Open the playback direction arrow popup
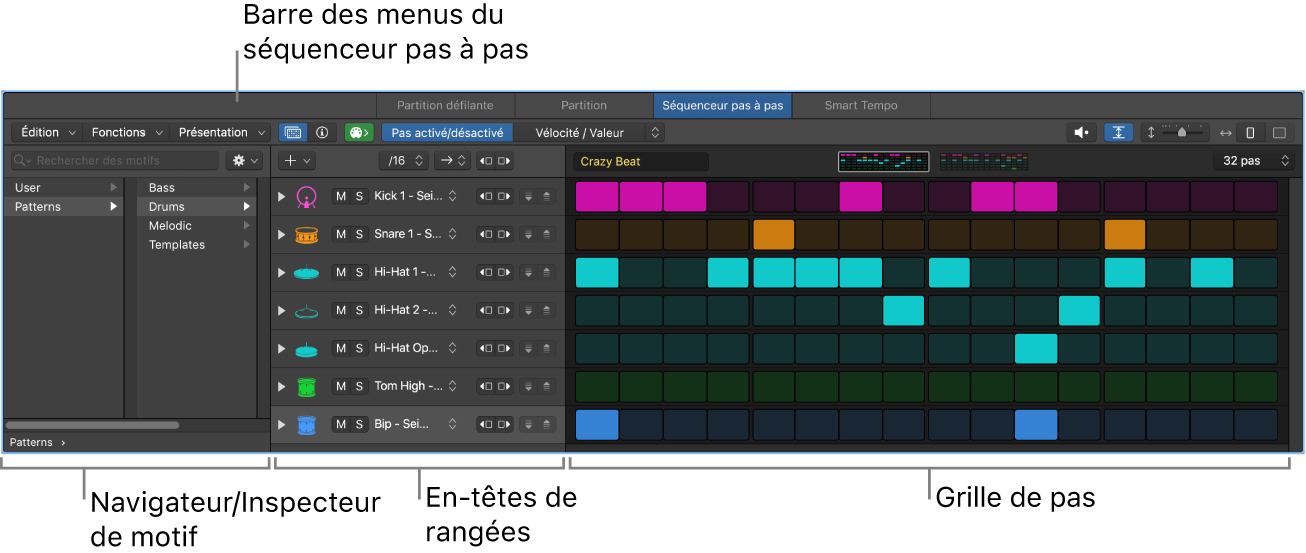1306x553 pixels. click(451, 160)
